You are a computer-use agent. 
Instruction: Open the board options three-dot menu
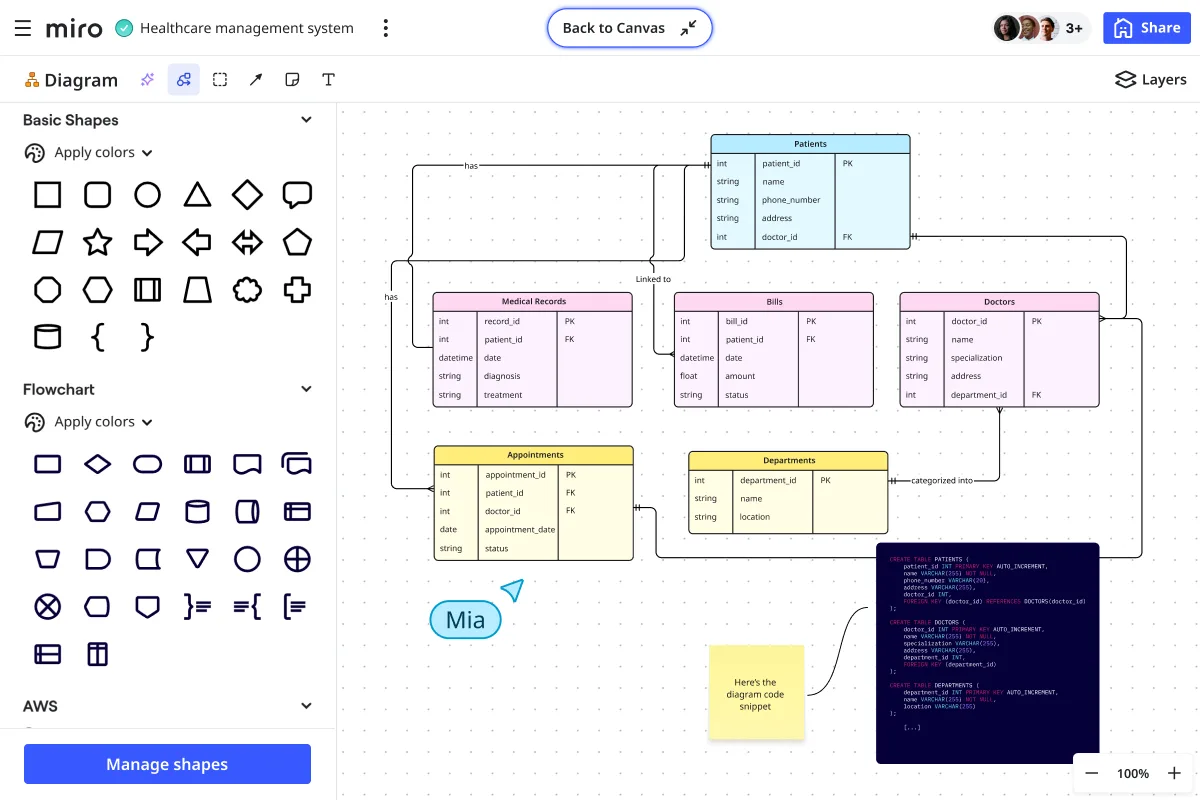pyautogui.click(x=386, y=28)
